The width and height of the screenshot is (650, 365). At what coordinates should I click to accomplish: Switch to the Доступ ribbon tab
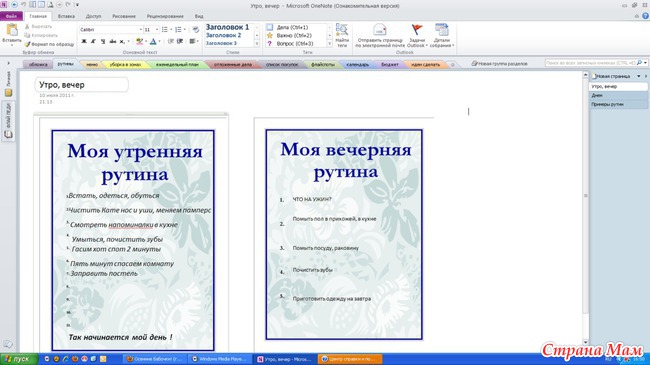93,16
